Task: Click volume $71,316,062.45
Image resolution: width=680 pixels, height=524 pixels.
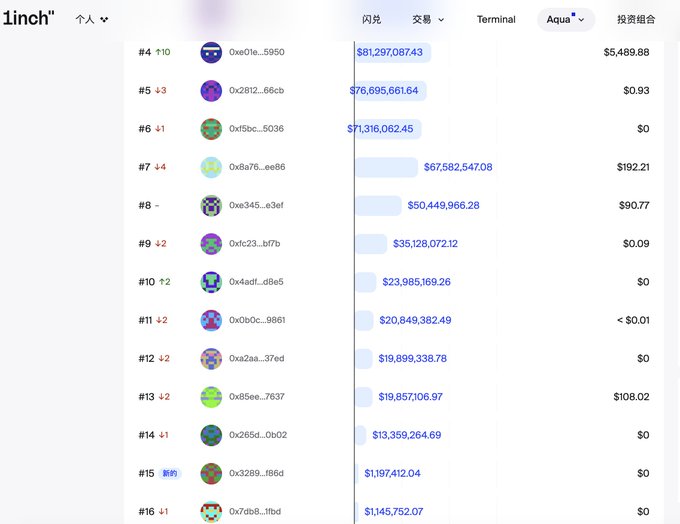Action: click(380, 128)
